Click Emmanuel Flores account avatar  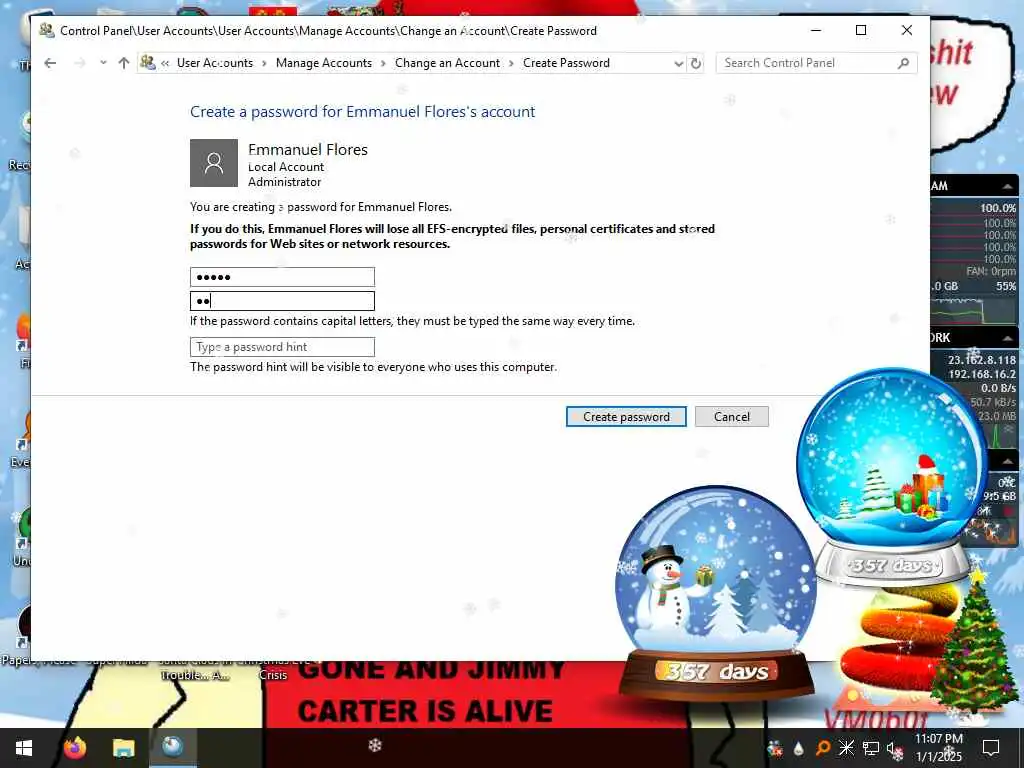[x=214, y=163]
